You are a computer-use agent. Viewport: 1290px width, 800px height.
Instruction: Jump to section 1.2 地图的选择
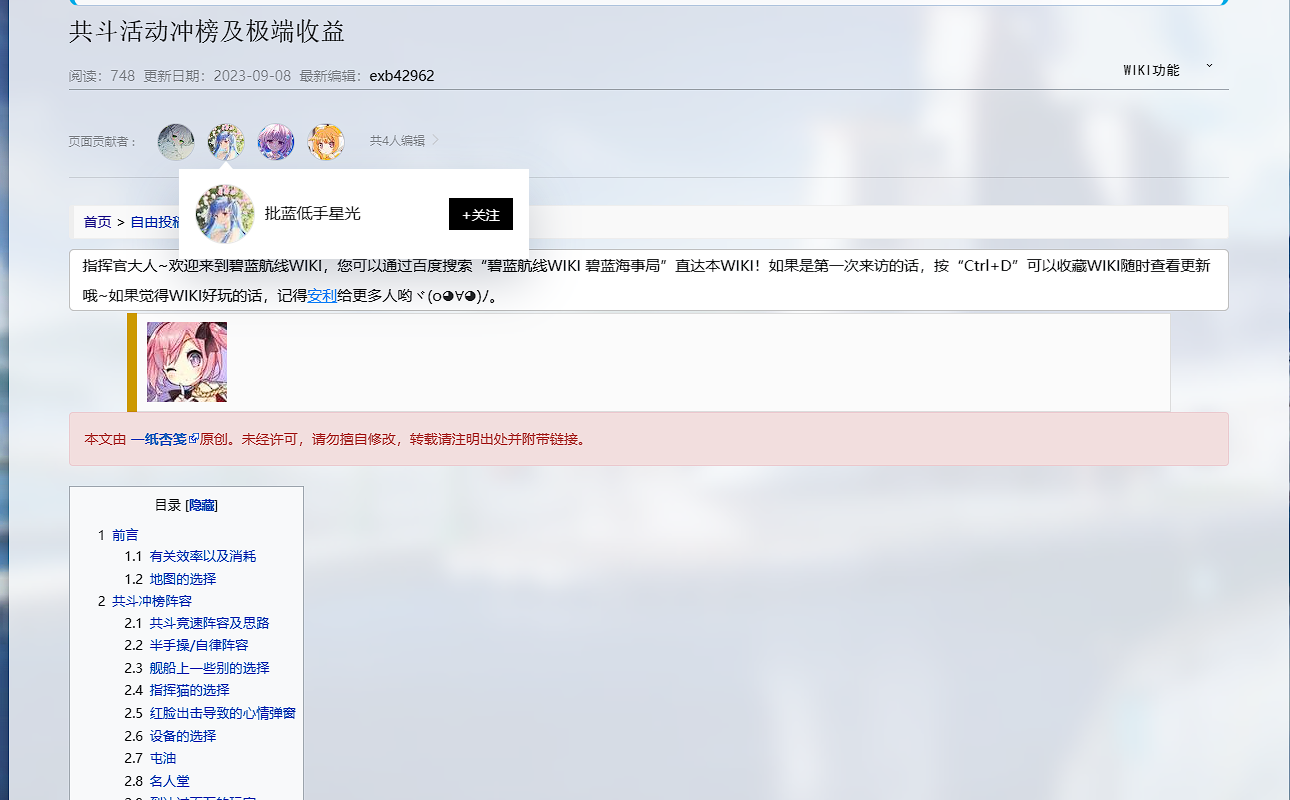pyautogui.click(x=182, y=579)
